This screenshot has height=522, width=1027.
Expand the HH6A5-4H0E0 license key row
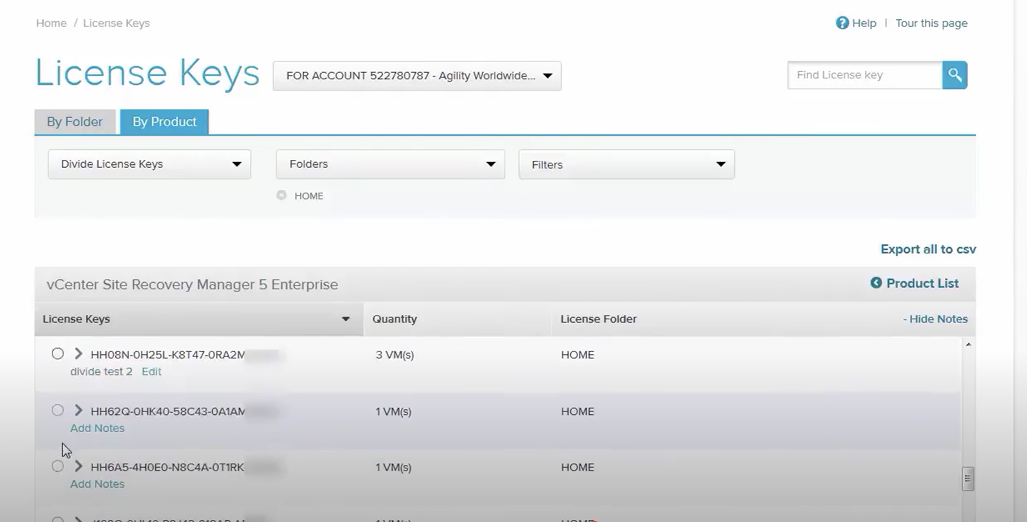click(79, 466)
